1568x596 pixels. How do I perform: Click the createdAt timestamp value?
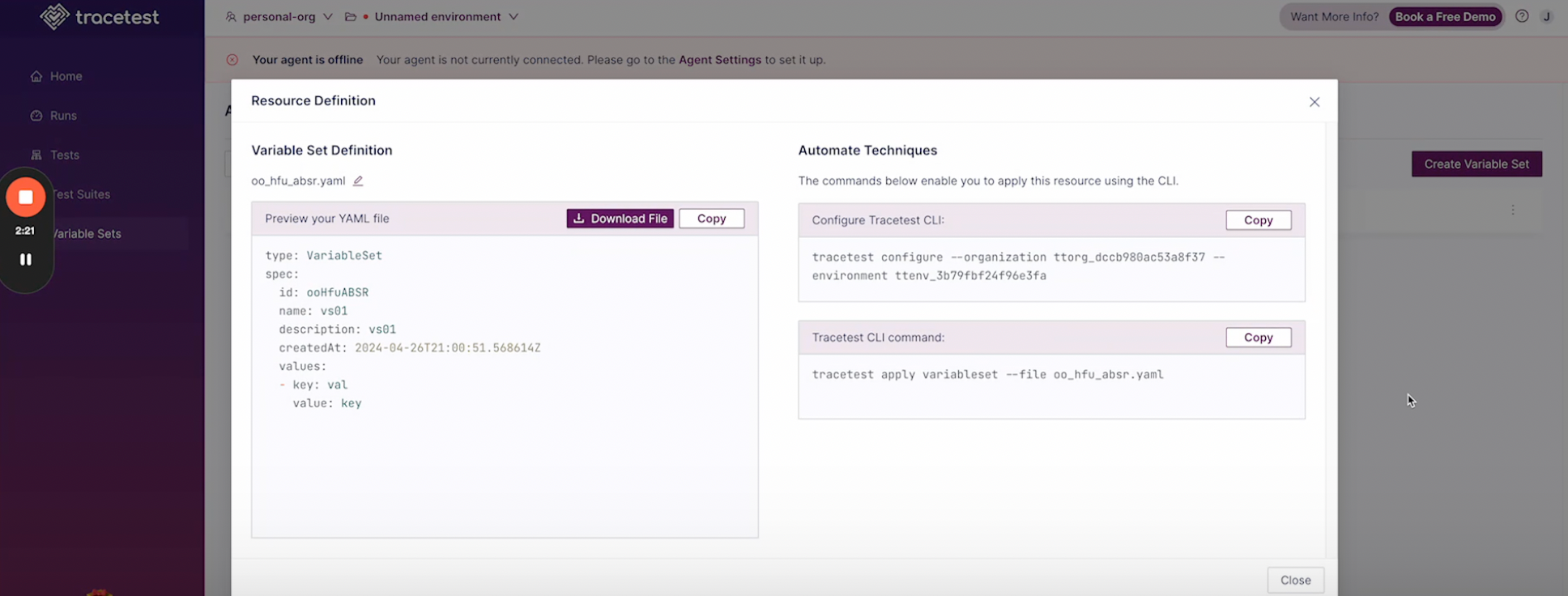[448, 348]
